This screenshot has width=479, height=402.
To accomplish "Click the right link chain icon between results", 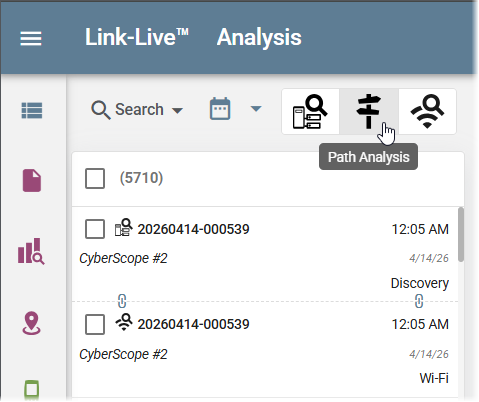I will (419, 301).
